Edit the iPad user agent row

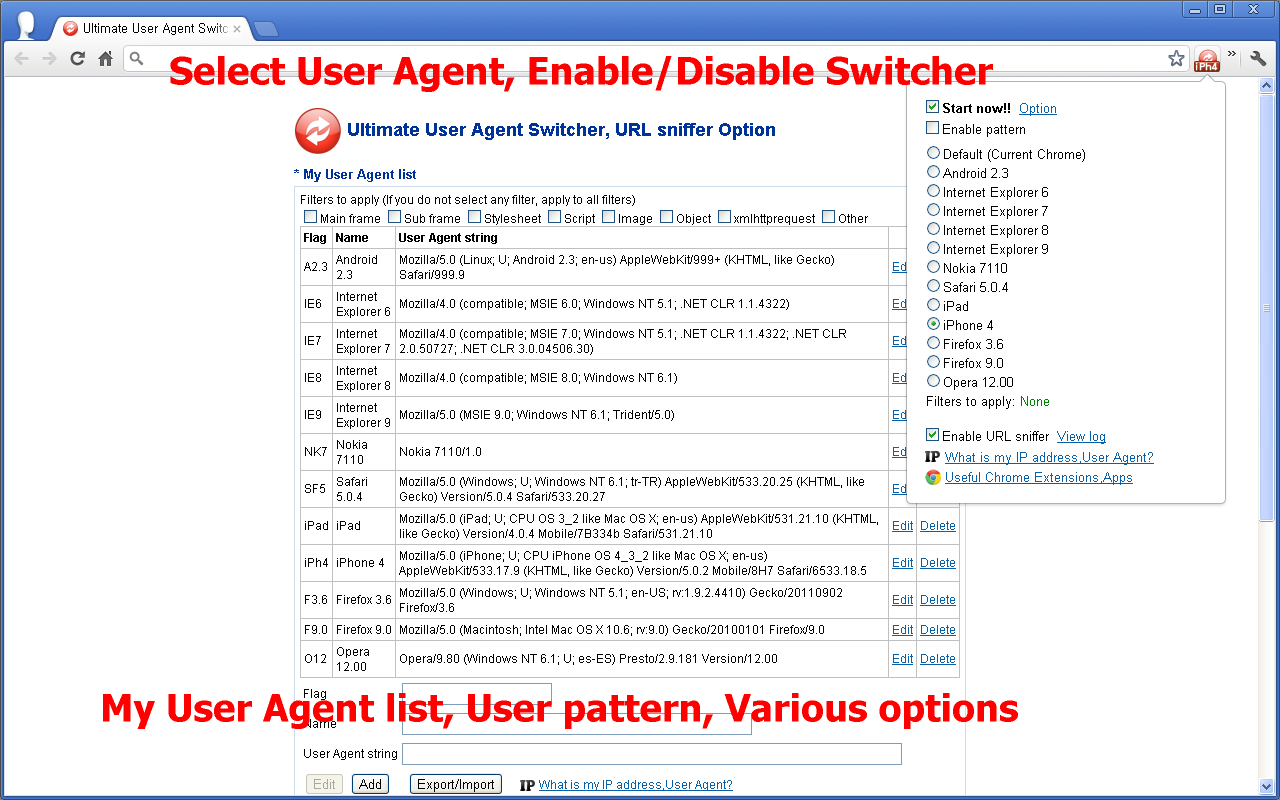[x=903, y=526]
